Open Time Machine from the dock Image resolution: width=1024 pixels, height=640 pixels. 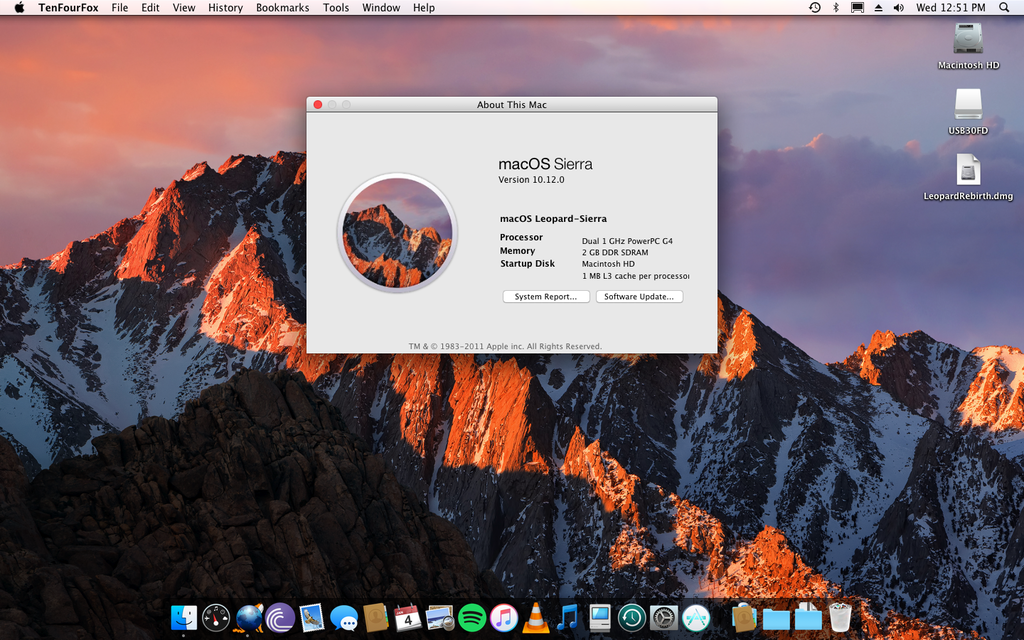point(632,618)
